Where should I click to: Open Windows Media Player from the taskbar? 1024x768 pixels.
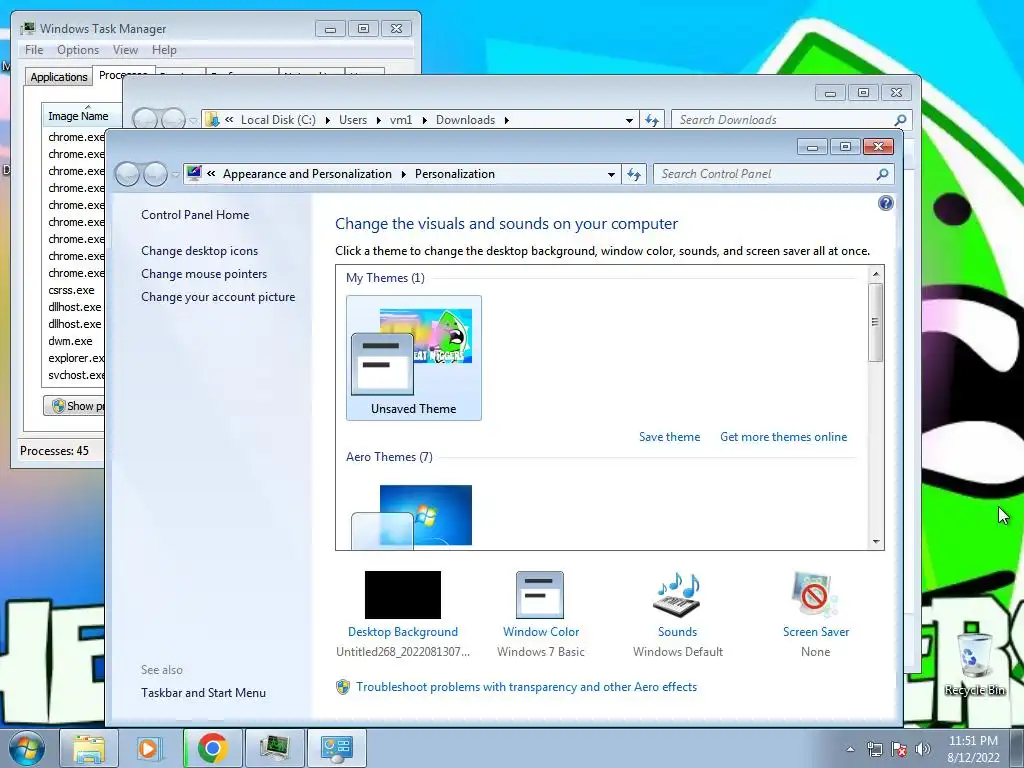click(149, 748)
